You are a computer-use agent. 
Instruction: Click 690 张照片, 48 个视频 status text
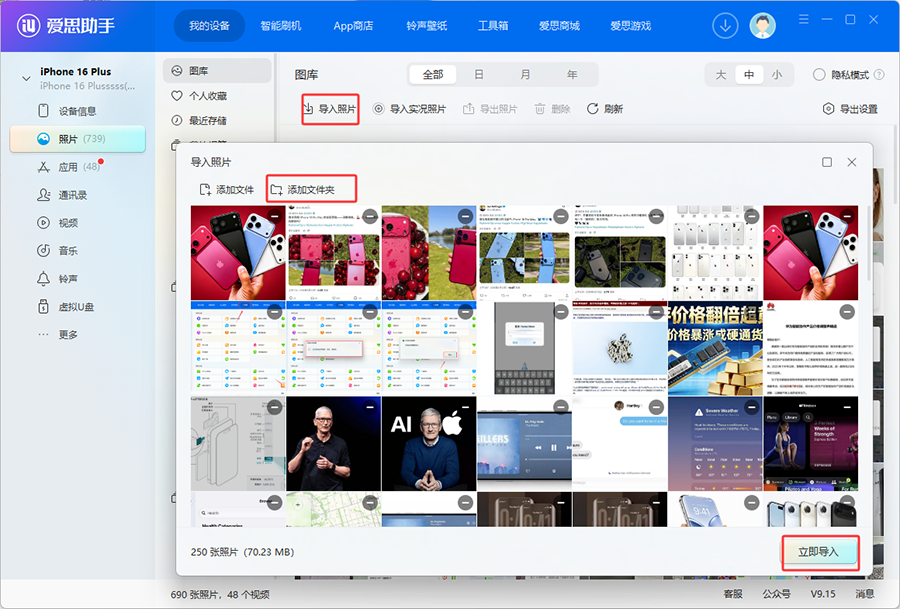click(220, 595)
